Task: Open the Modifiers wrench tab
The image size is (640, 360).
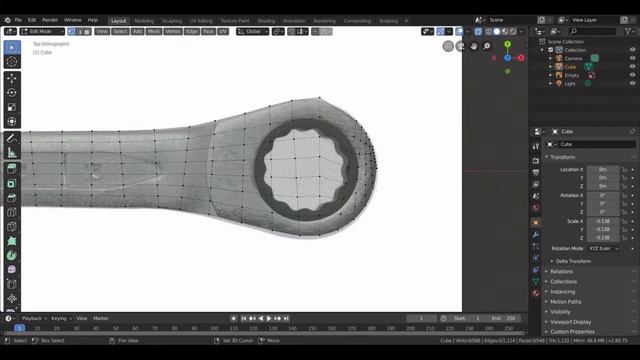Action: point(536,234)
